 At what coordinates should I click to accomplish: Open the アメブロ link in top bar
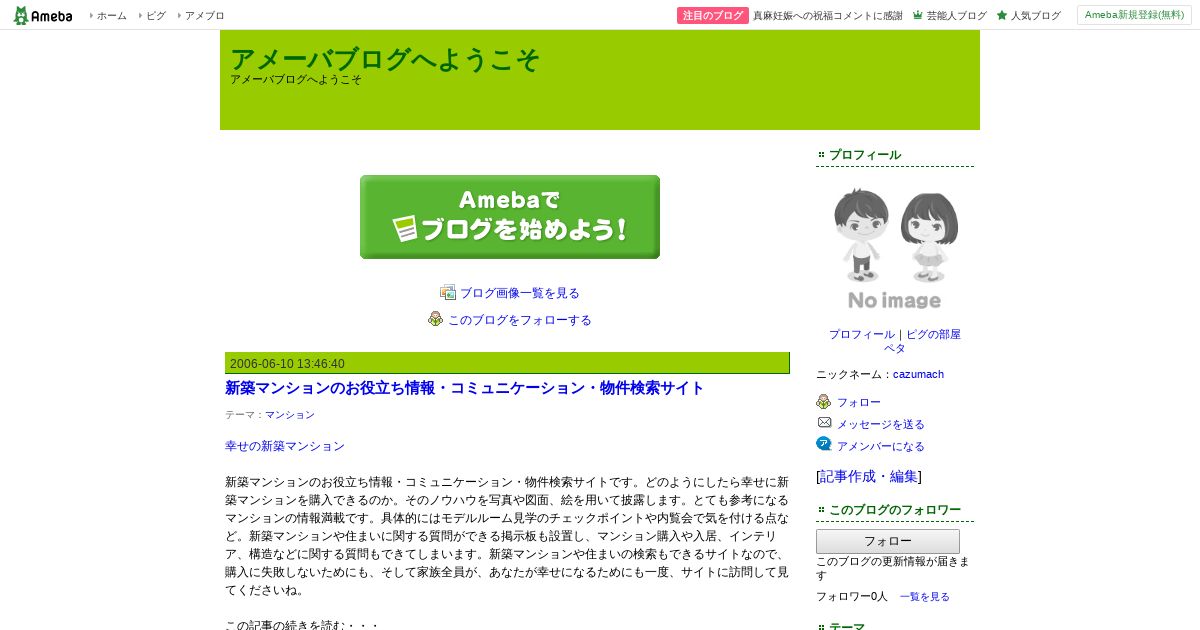[x=204, y=16]
